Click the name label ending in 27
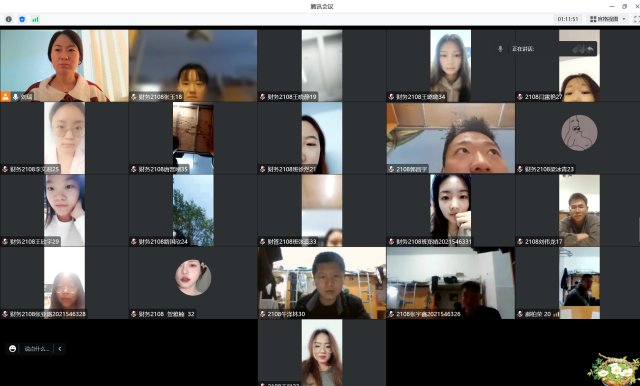This screenshot has width=640, height=386. pyautogui.click(x=543, y=97)
